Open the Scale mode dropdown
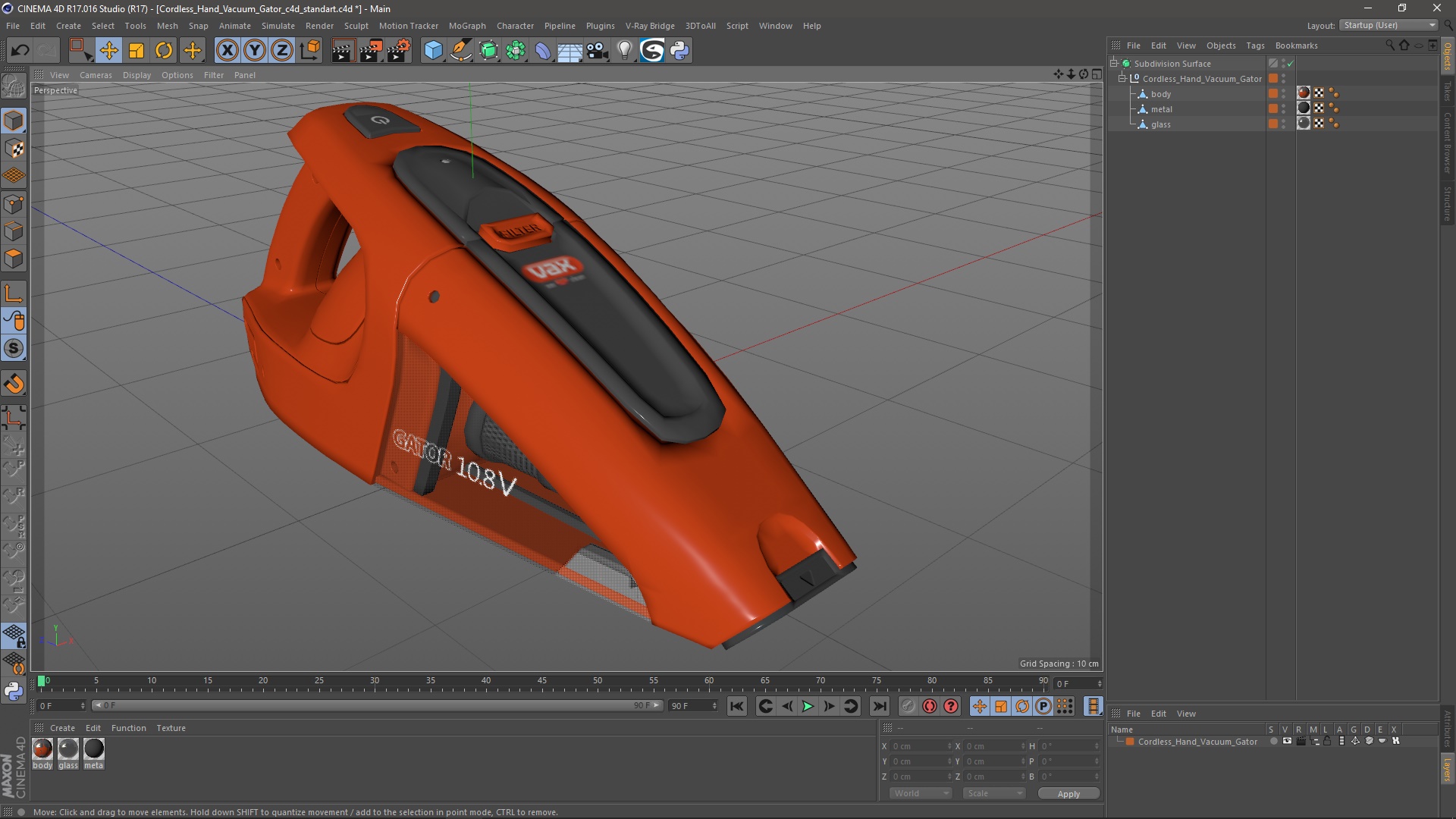 tap(994, 793)
